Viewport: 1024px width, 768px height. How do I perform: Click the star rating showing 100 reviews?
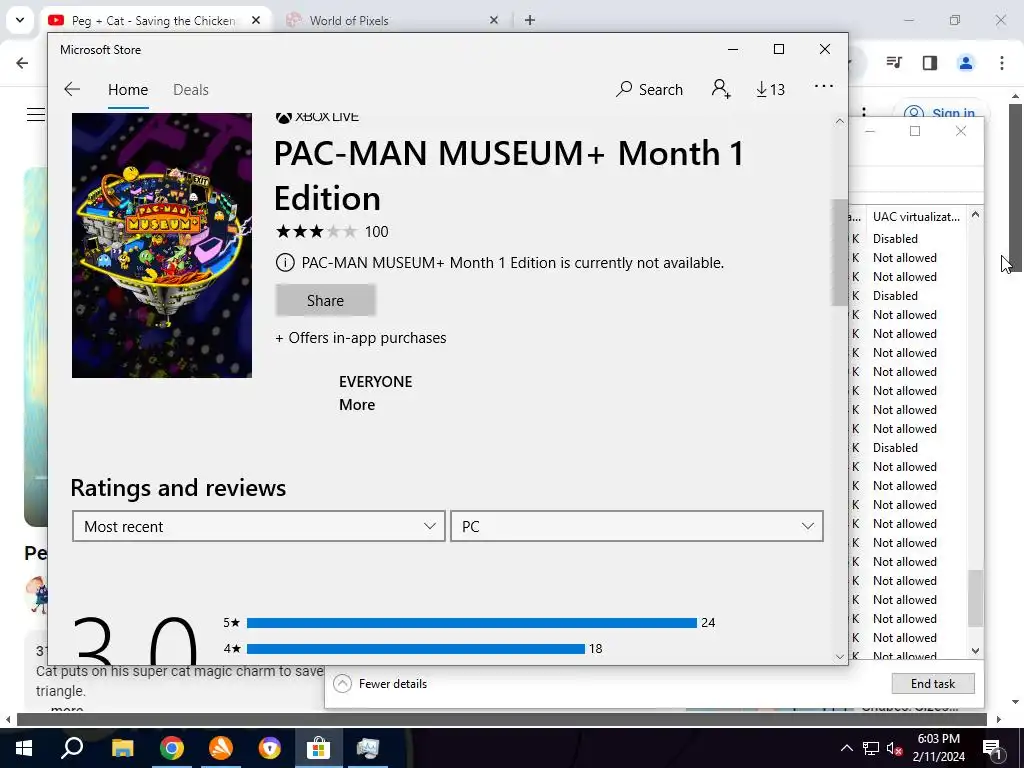332,232
